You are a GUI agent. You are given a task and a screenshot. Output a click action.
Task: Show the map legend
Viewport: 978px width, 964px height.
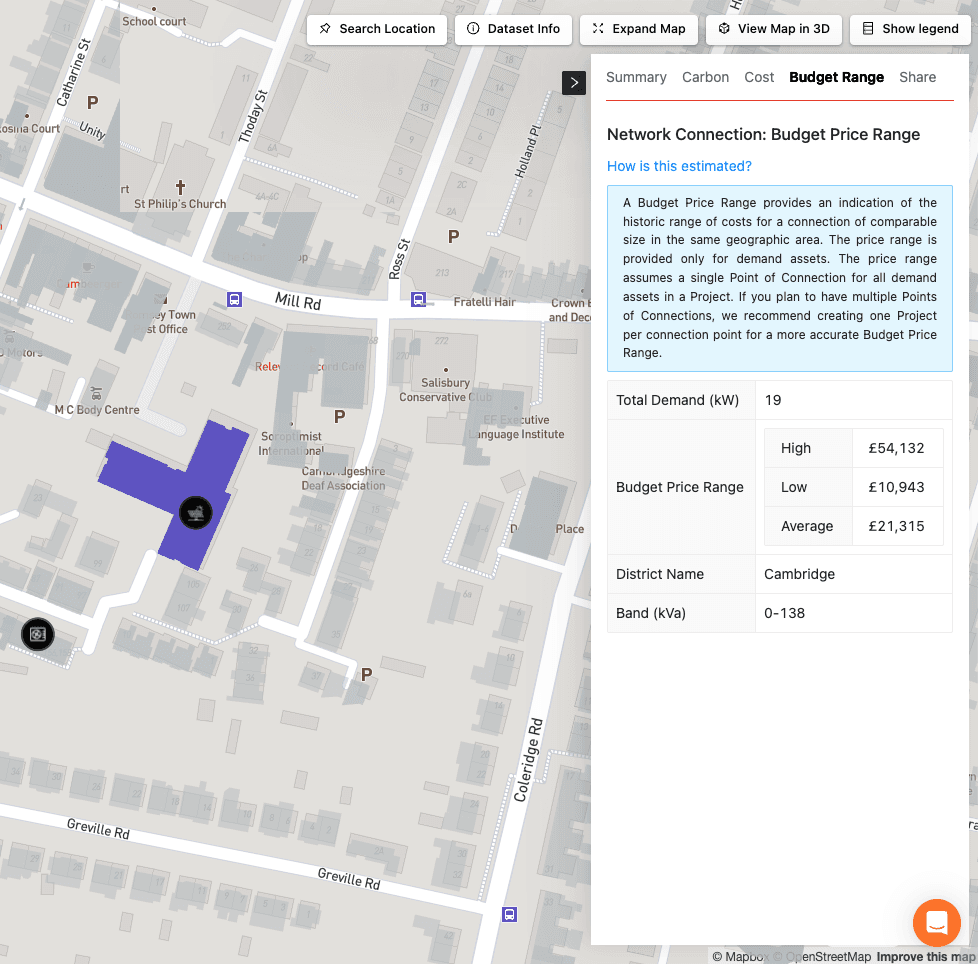[910, 29]
